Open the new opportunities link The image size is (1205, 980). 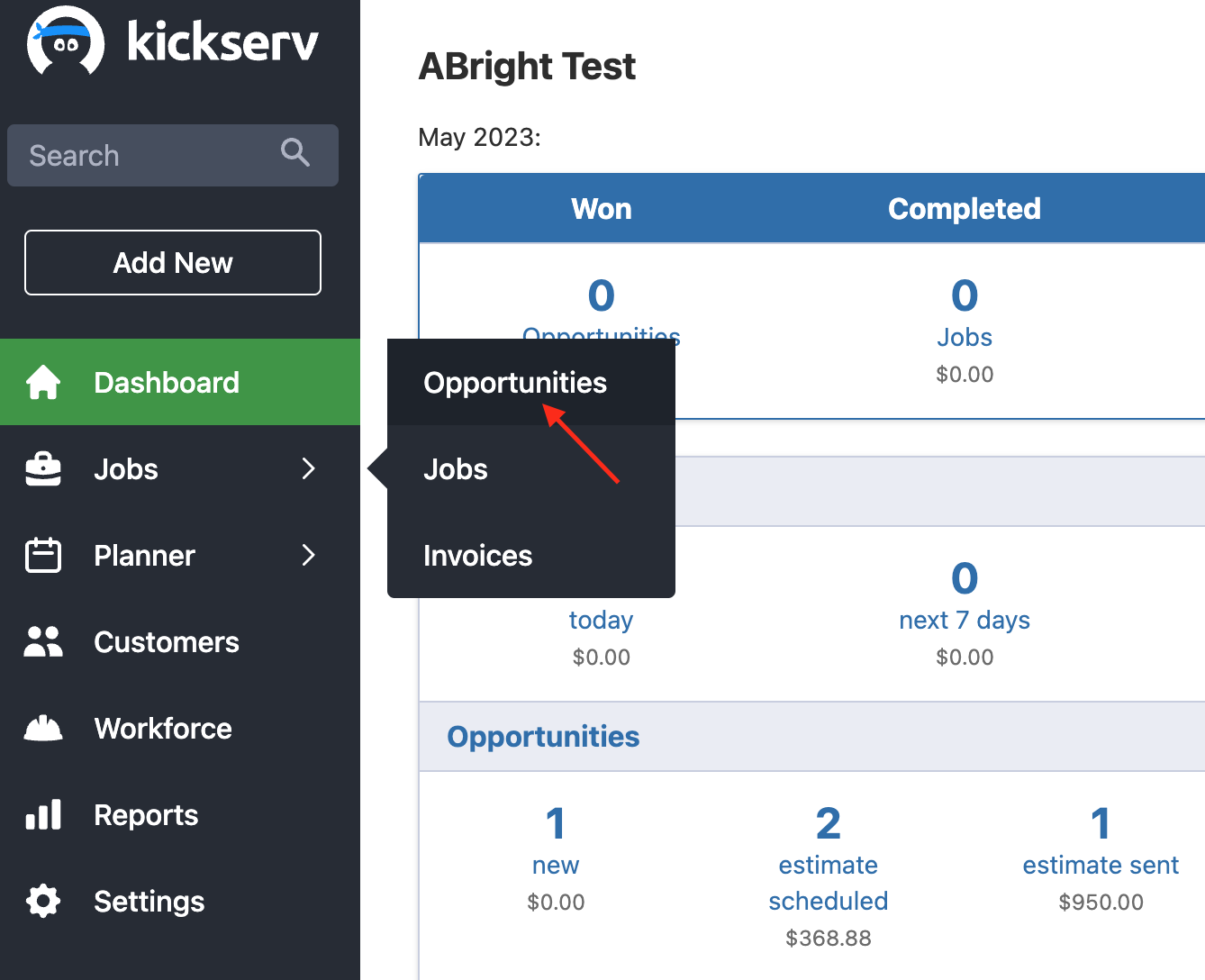click(x=556, y=865)
